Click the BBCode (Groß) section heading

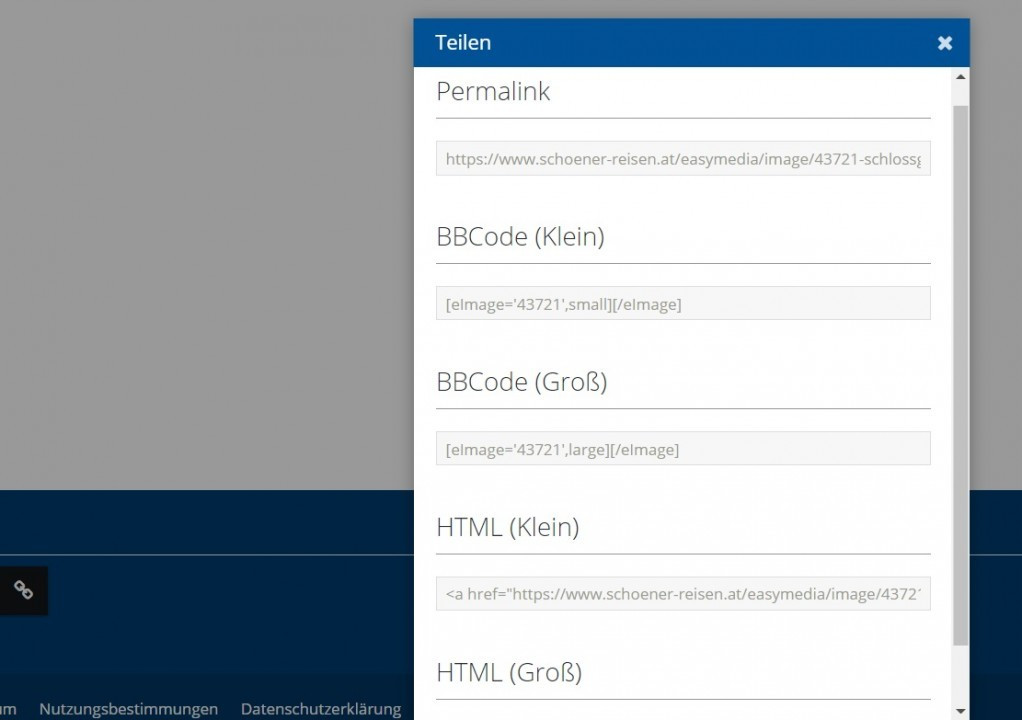point(521,382)
